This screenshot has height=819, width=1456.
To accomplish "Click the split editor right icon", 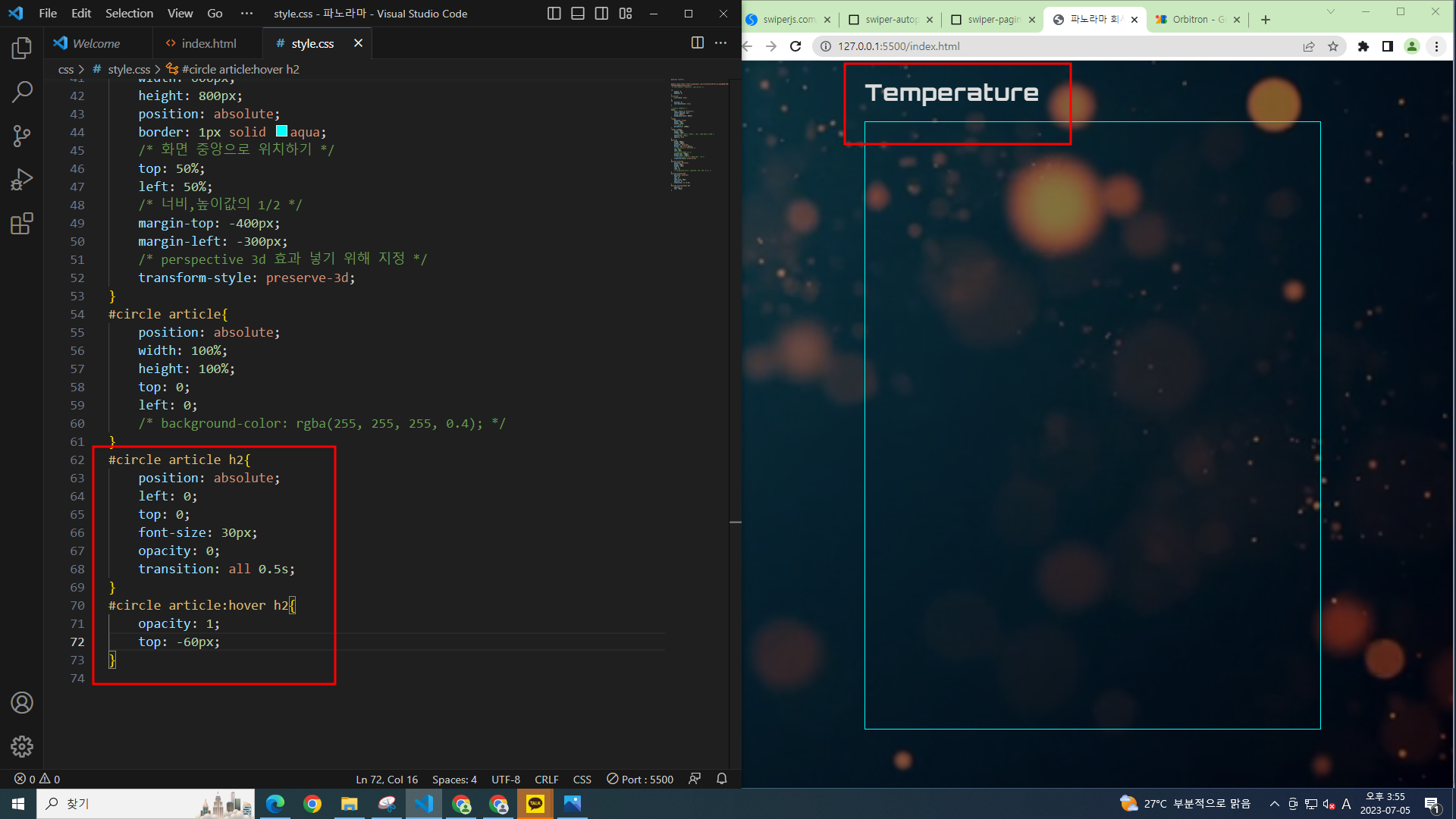I will (x=697, y=43).
